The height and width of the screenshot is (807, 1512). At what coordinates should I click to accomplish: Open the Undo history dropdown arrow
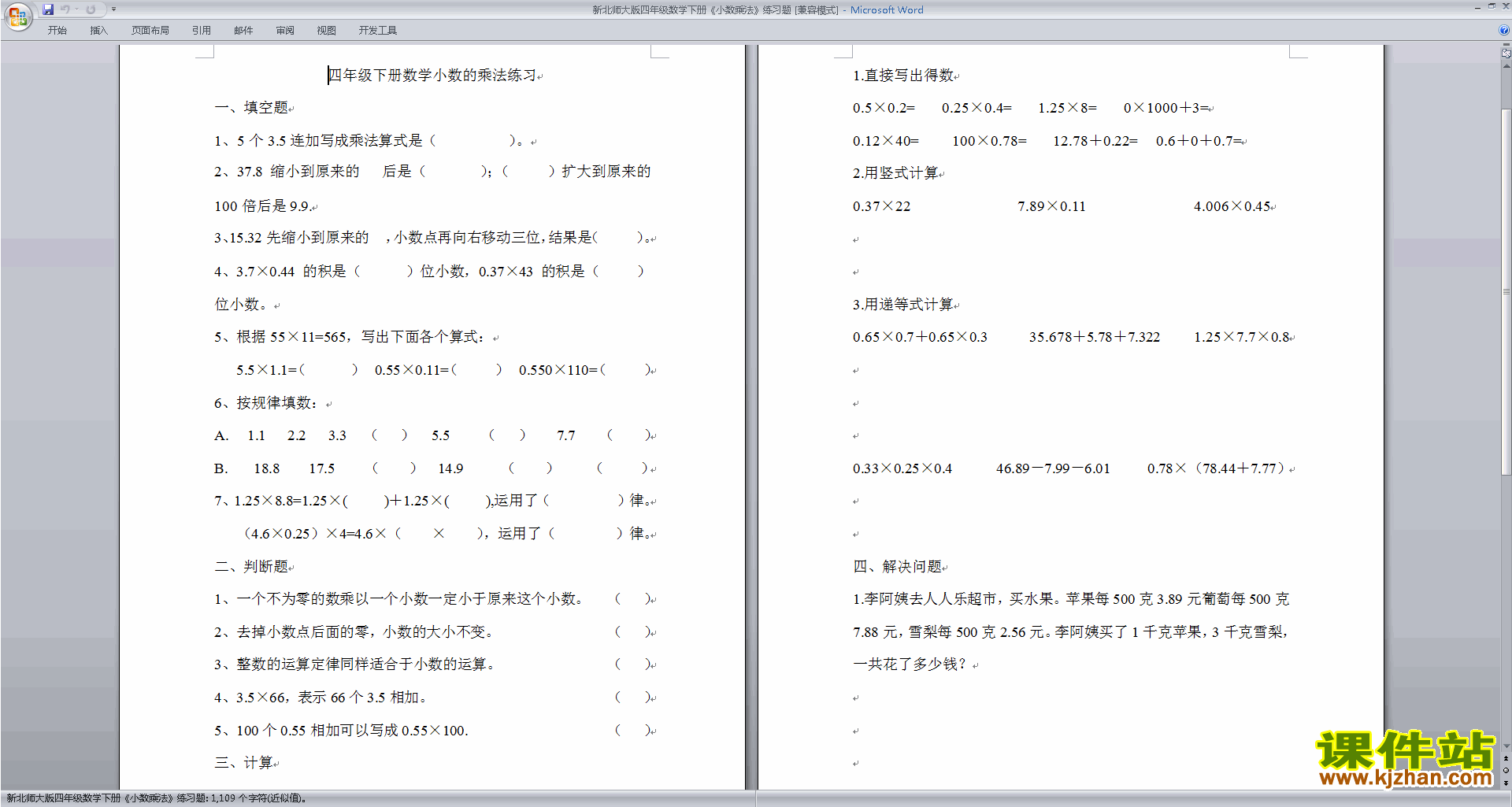point(76,9)
